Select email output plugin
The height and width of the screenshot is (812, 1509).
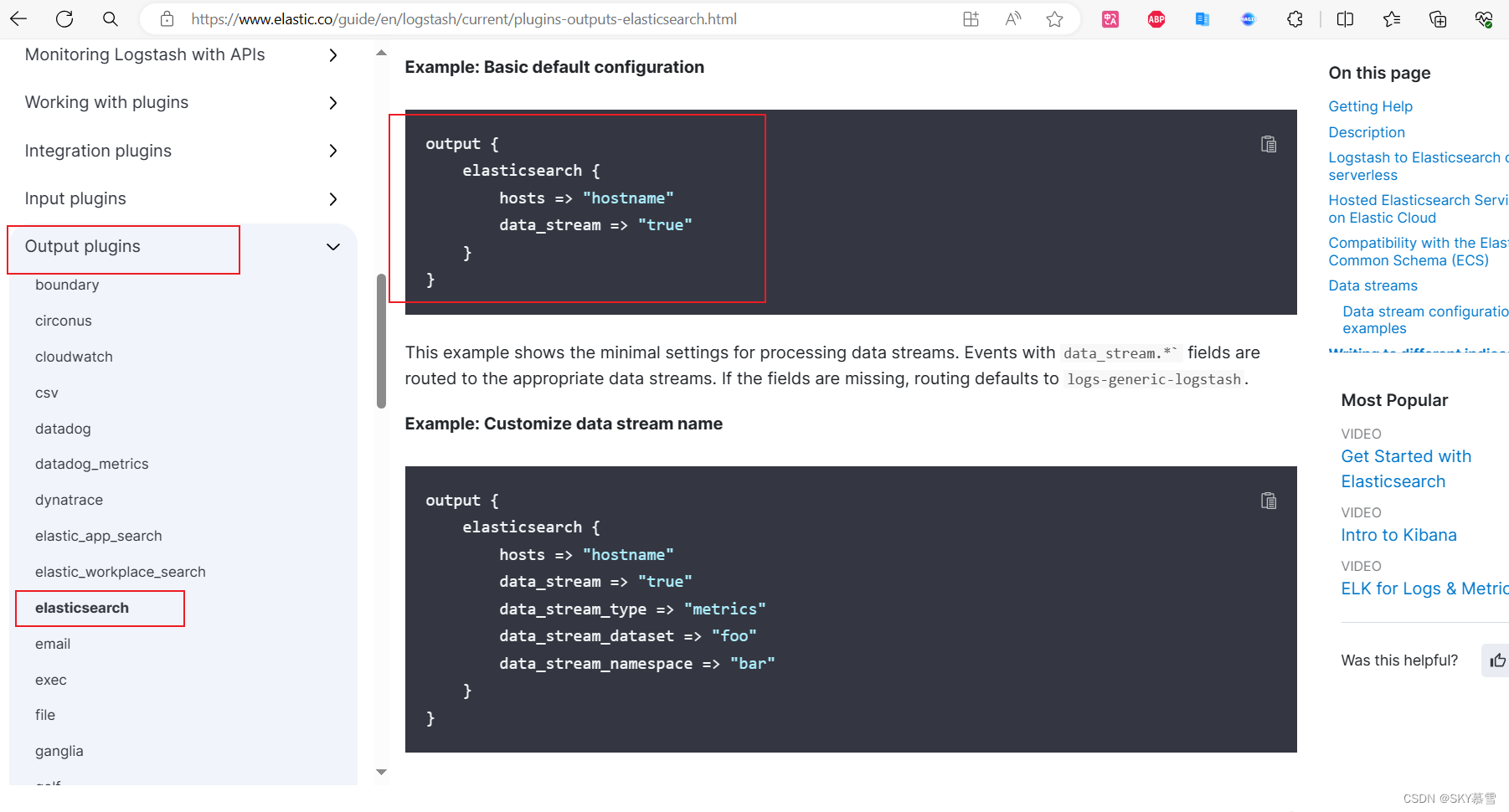coord(53,644)
